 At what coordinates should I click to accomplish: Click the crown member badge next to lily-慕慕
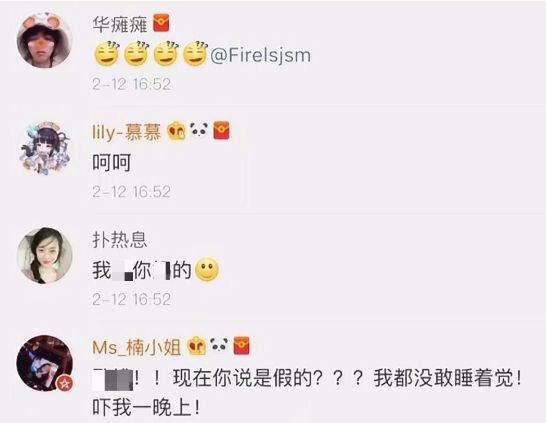[x=177, y=131]
